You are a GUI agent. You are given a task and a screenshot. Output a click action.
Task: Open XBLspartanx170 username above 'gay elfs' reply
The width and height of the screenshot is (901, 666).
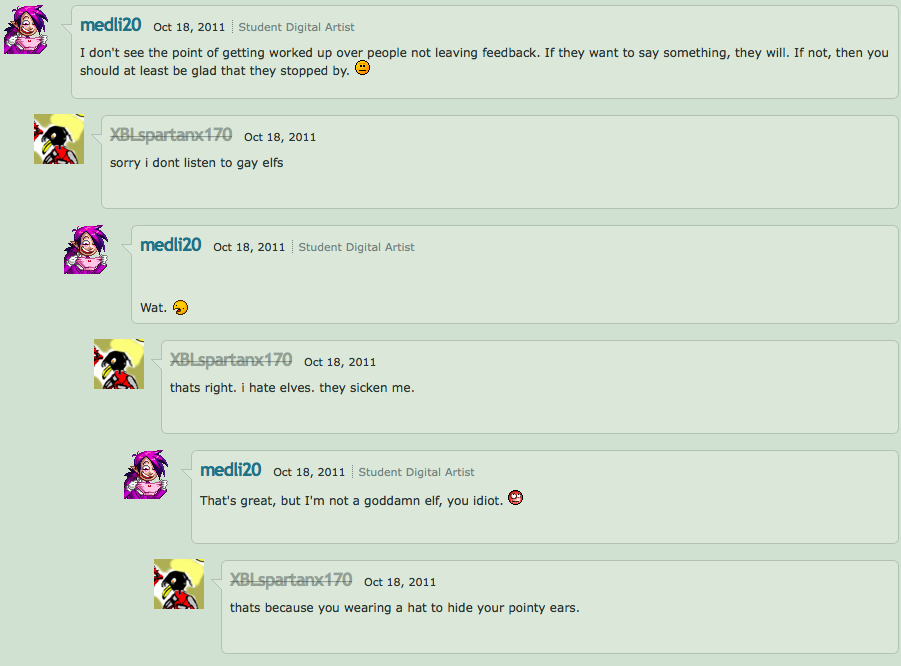(x=171, y=135)
